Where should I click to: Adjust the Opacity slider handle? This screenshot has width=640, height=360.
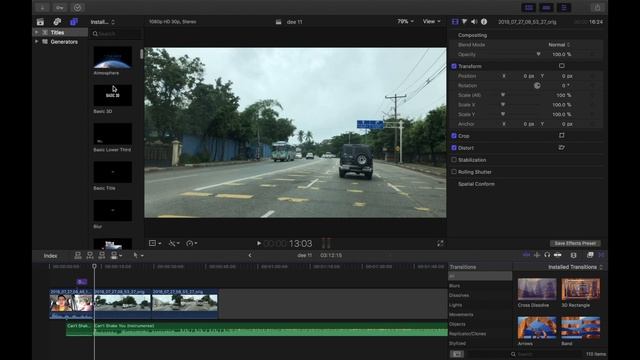[x=538, y=54]
